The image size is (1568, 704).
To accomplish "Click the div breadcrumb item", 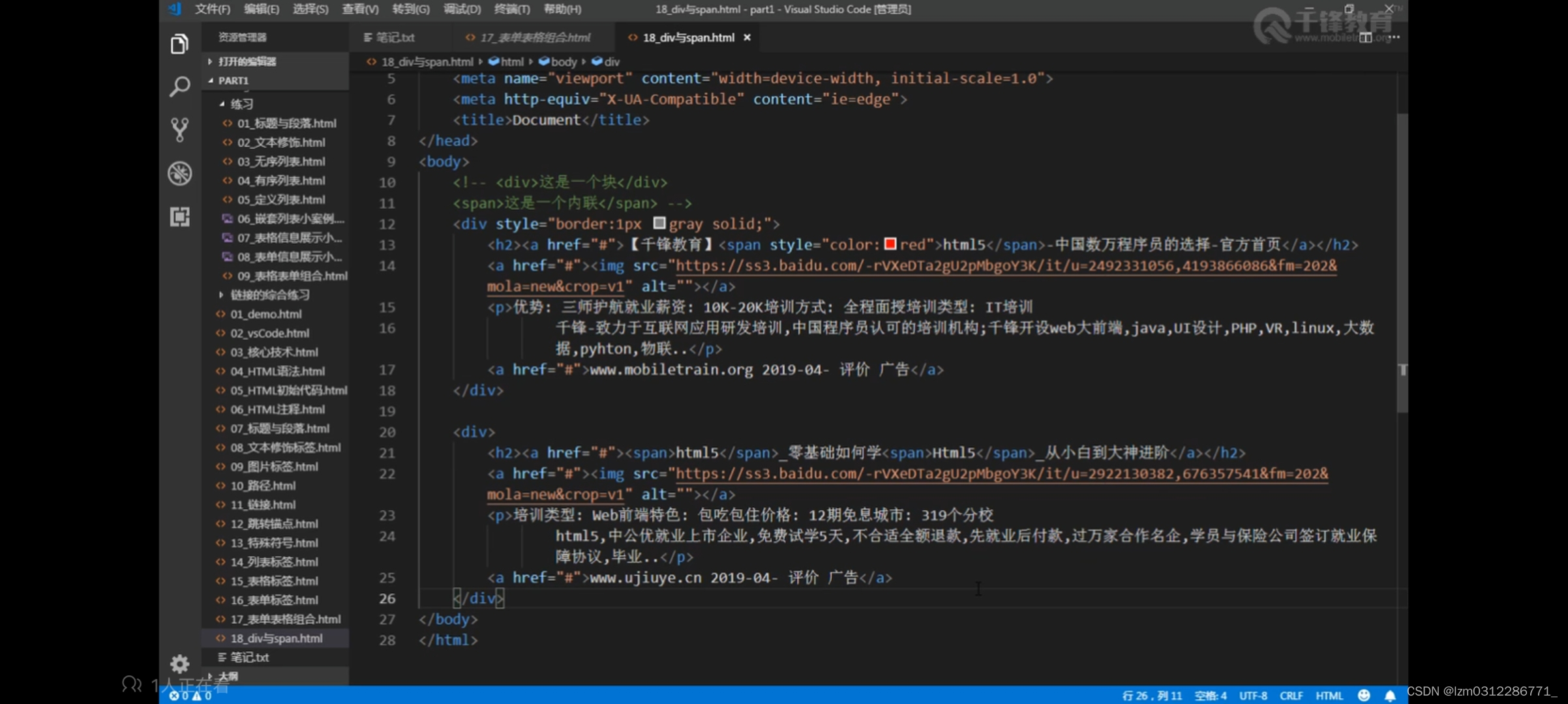I will (x=606, y=62).
